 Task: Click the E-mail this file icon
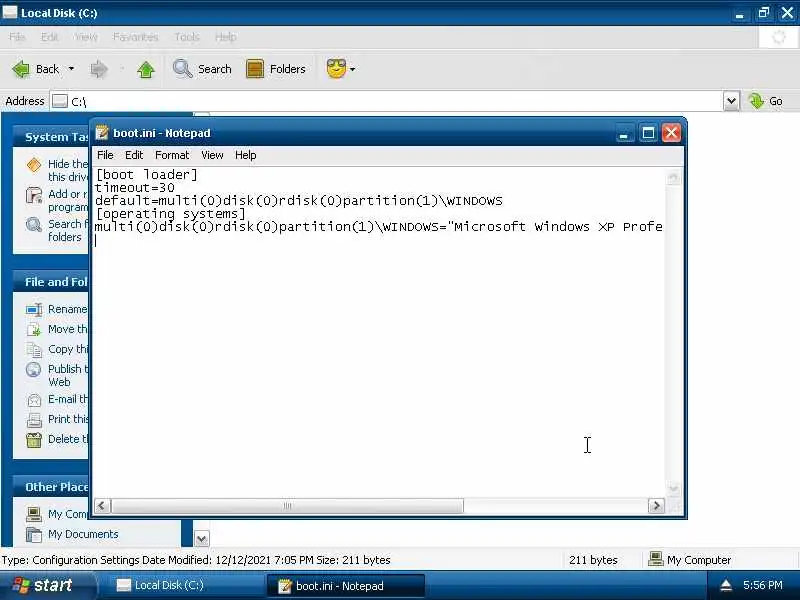coord(34,400)
